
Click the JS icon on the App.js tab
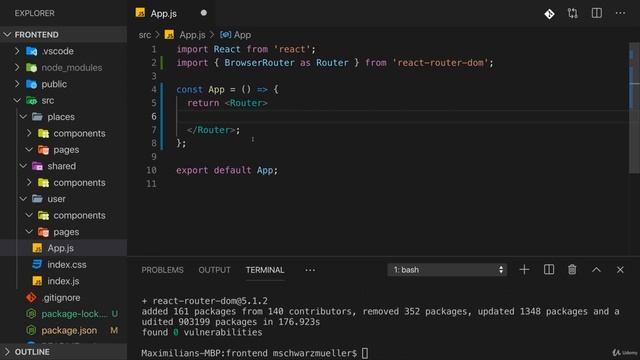[x=140, y=13]
